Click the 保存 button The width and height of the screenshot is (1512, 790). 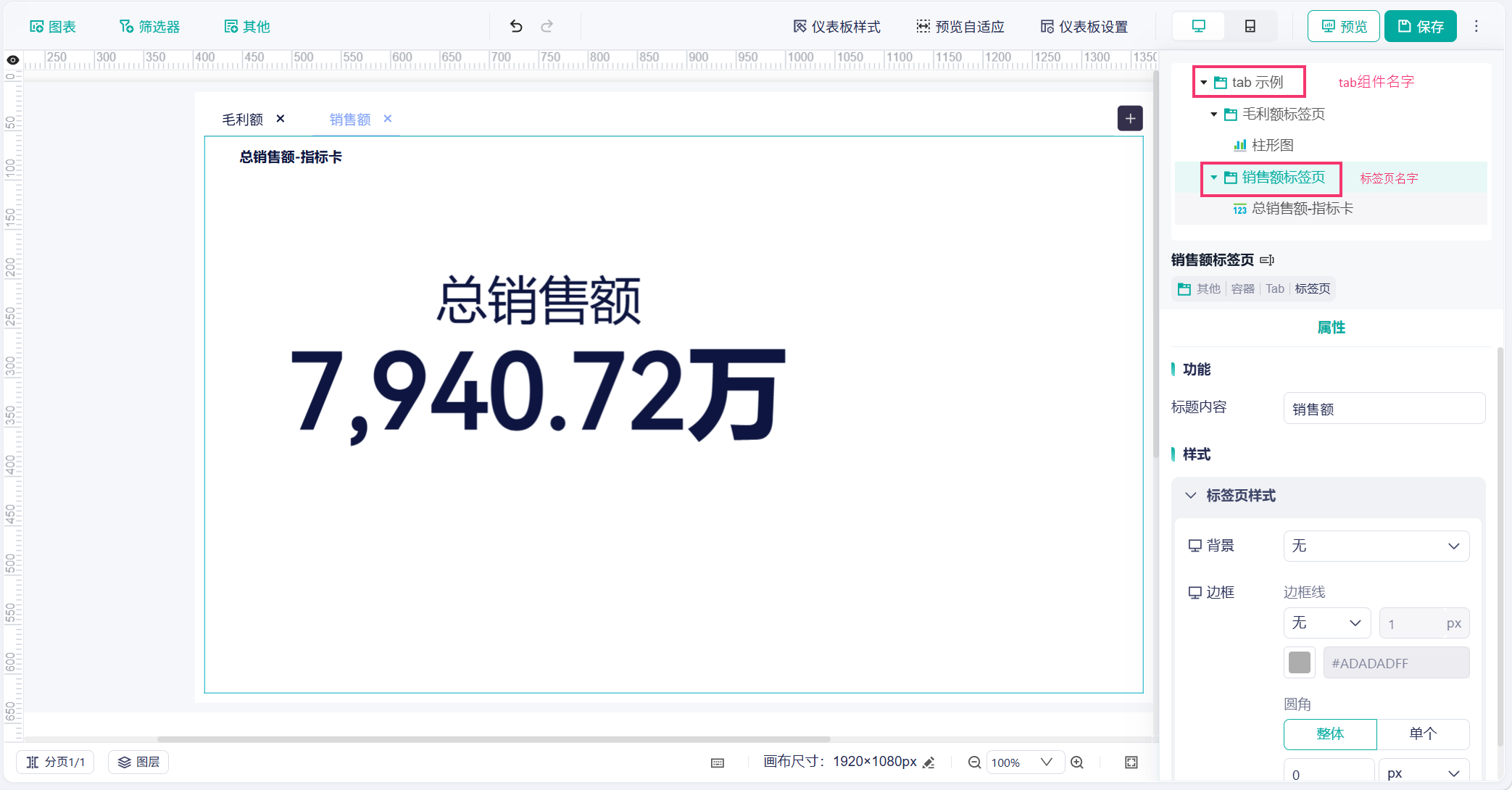1420,26
